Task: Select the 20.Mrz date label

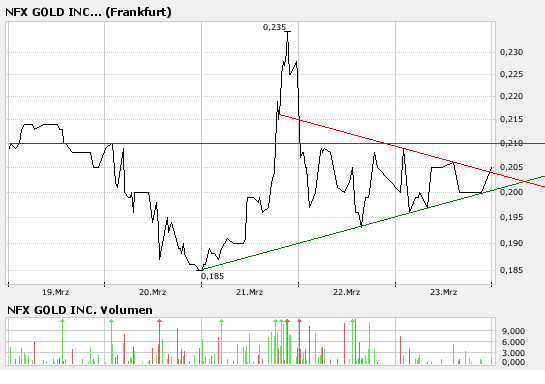Action: pyautogui.click(x=153, y=292)
